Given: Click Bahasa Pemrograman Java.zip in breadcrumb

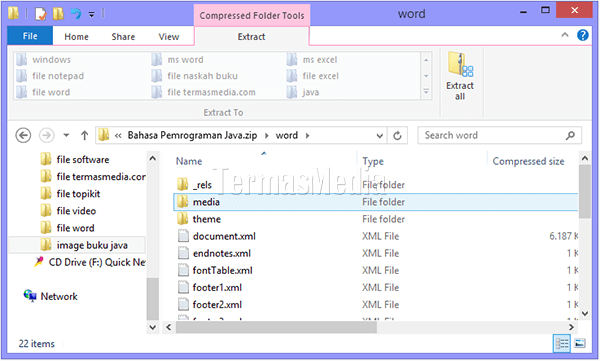Looking at the screenshot, I should tap(192, 135).
